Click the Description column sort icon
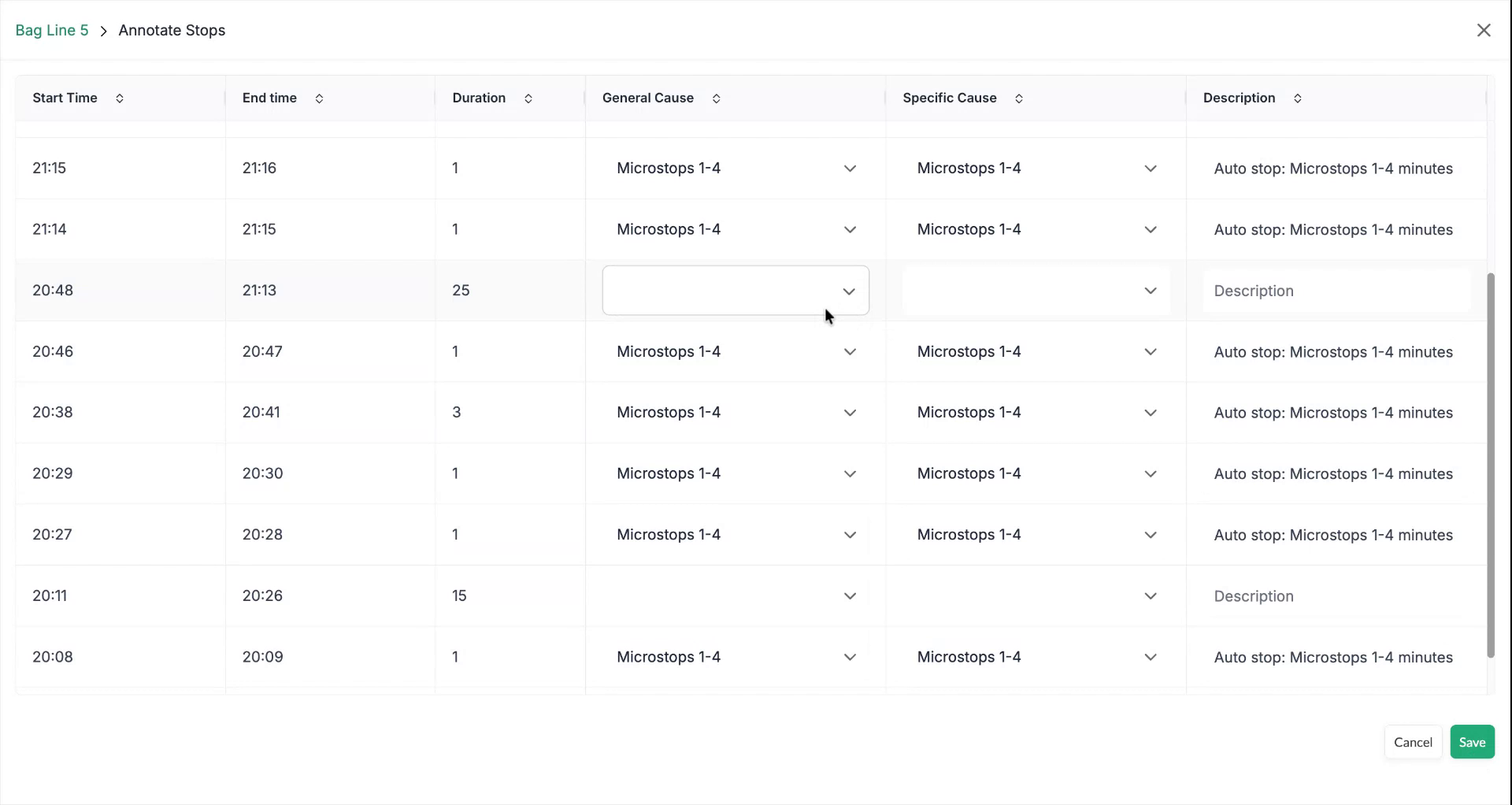Image resolution: width=1512 pixels, height=805 pixels. point(1297,98)
